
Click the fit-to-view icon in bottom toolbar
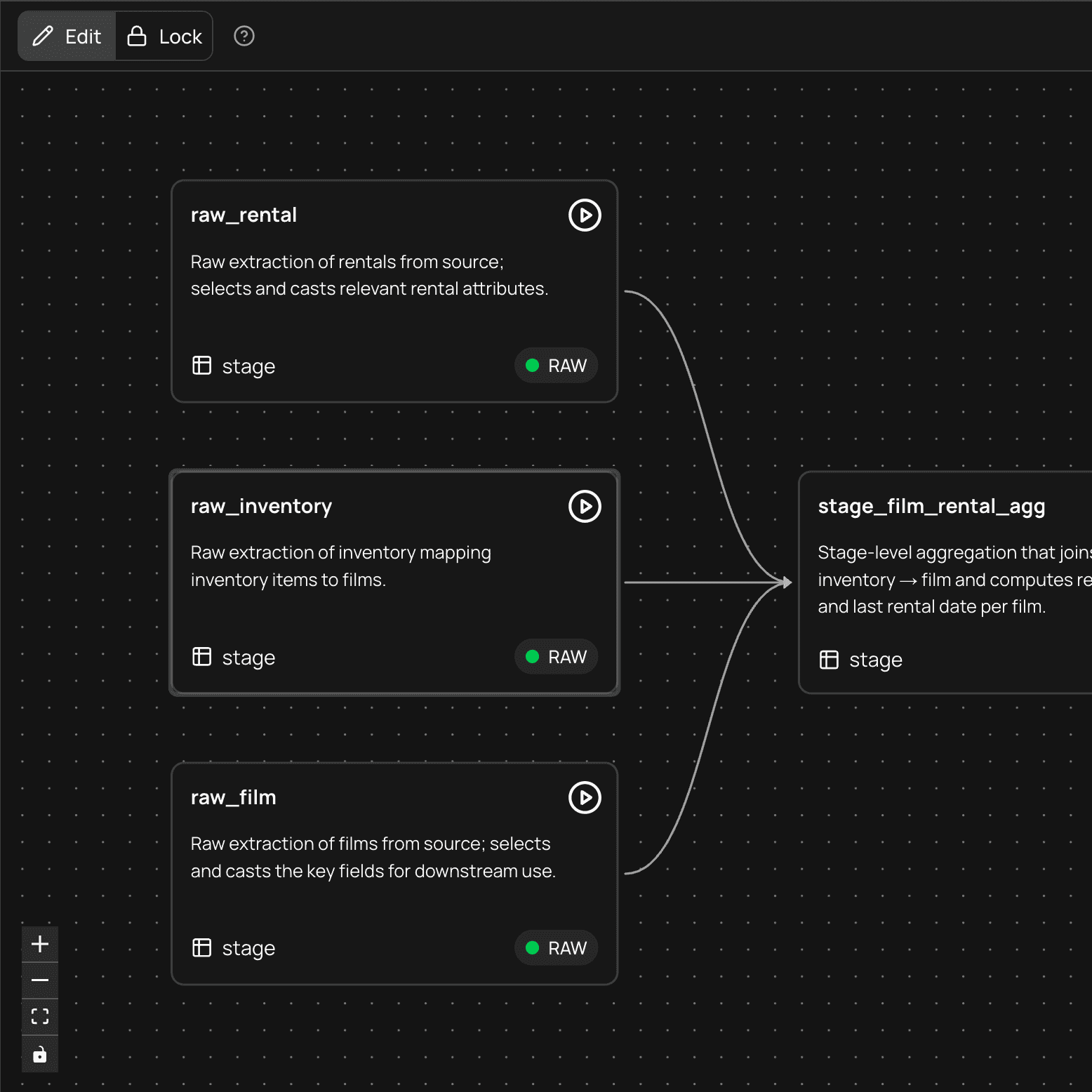40,1016
